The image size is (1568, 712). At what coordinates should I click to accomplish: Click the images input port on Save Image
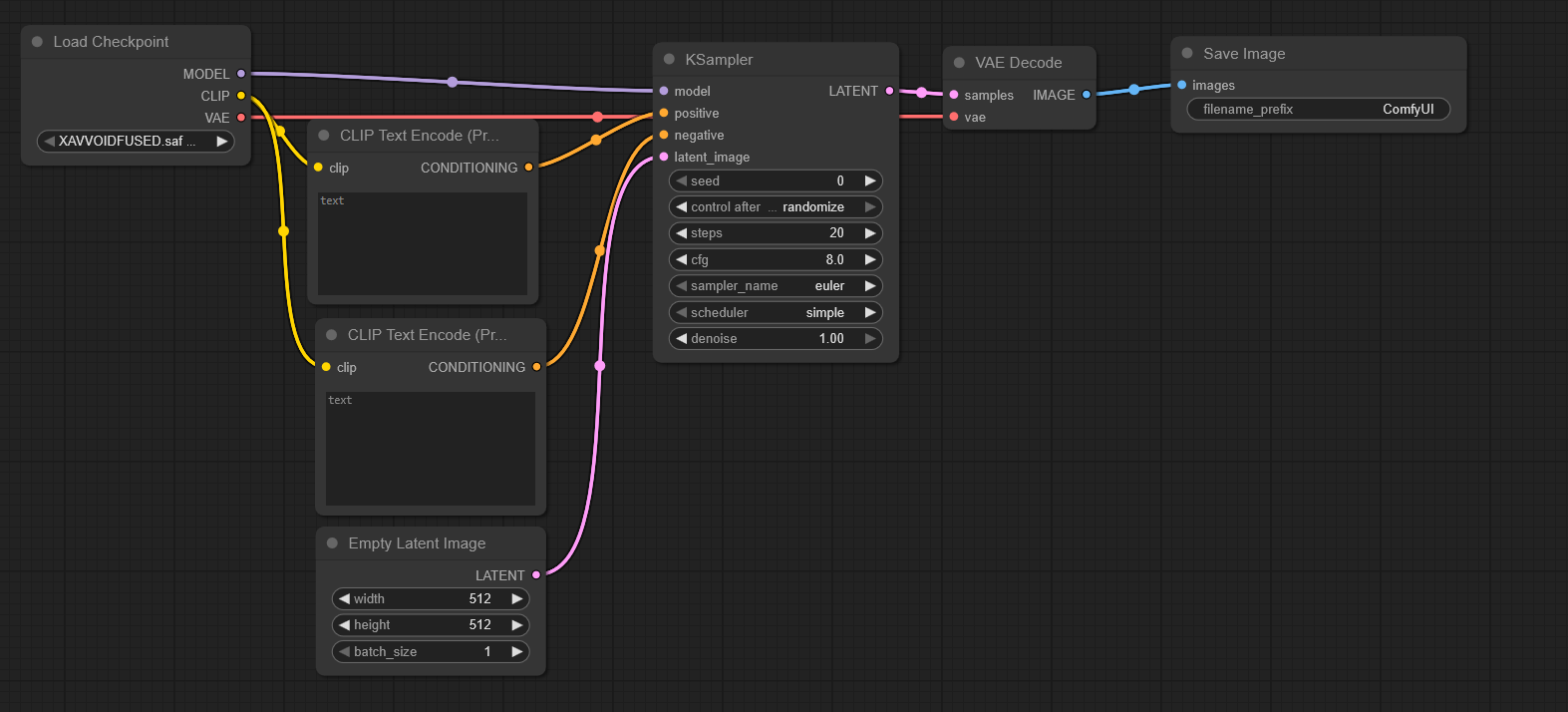click(1182, 85)
